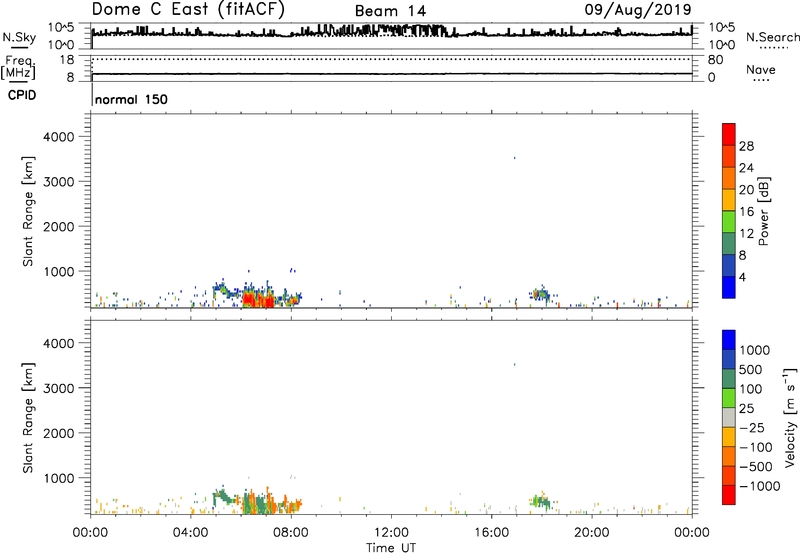Viewport: 800px width, 554px height.
Task: Click the '4' tick on Power colorbar
Action: [742, 277]
